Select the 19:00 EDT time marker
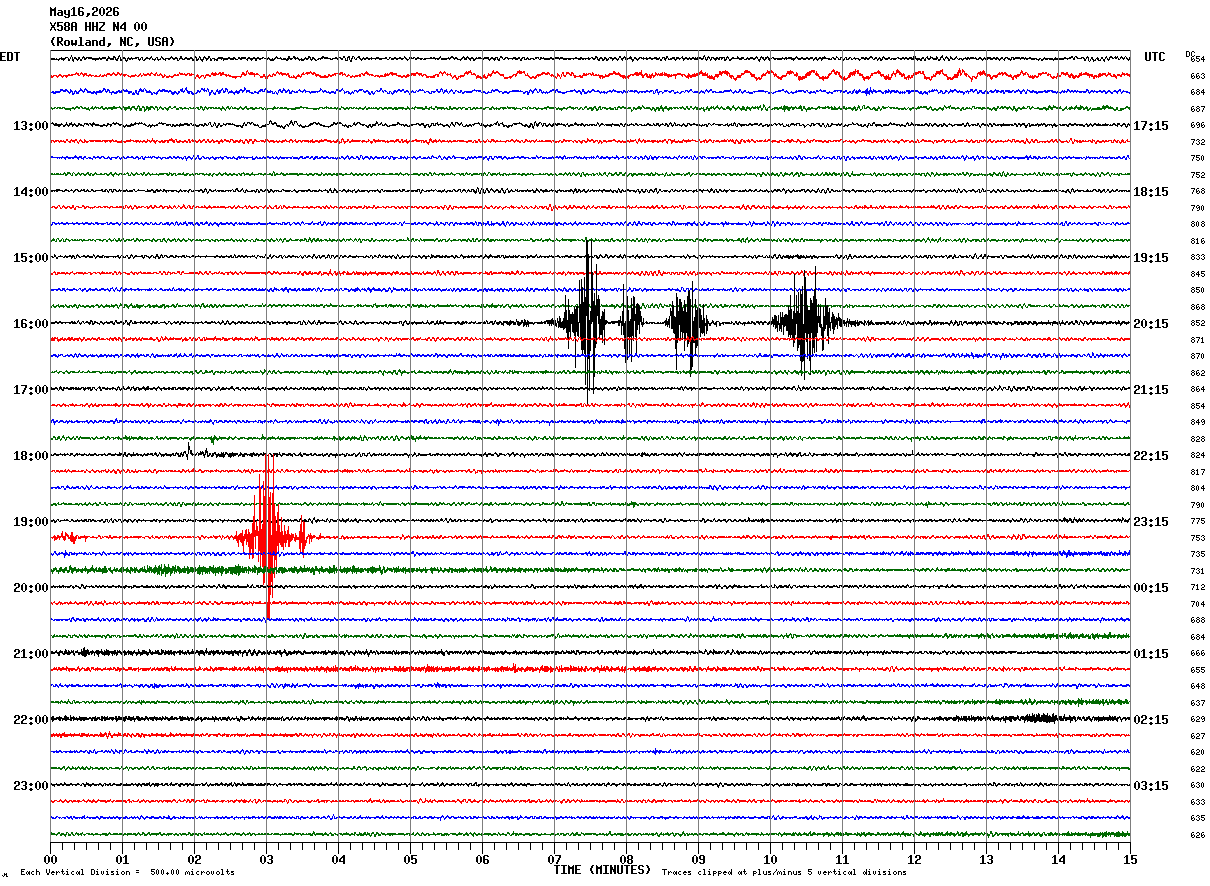Viewport: 1210px width, 886px height. (x=30, y=522)
